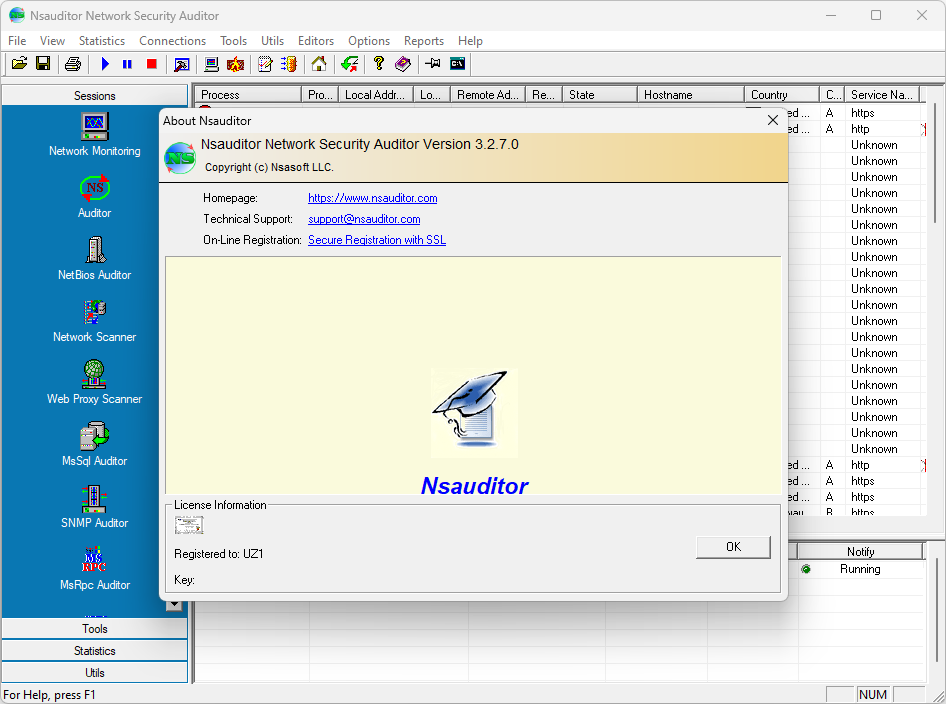Switch to the Statistics sidebar panel
Image resolution: width=946 pixels, height=704 pixels.
click(95, 650)
